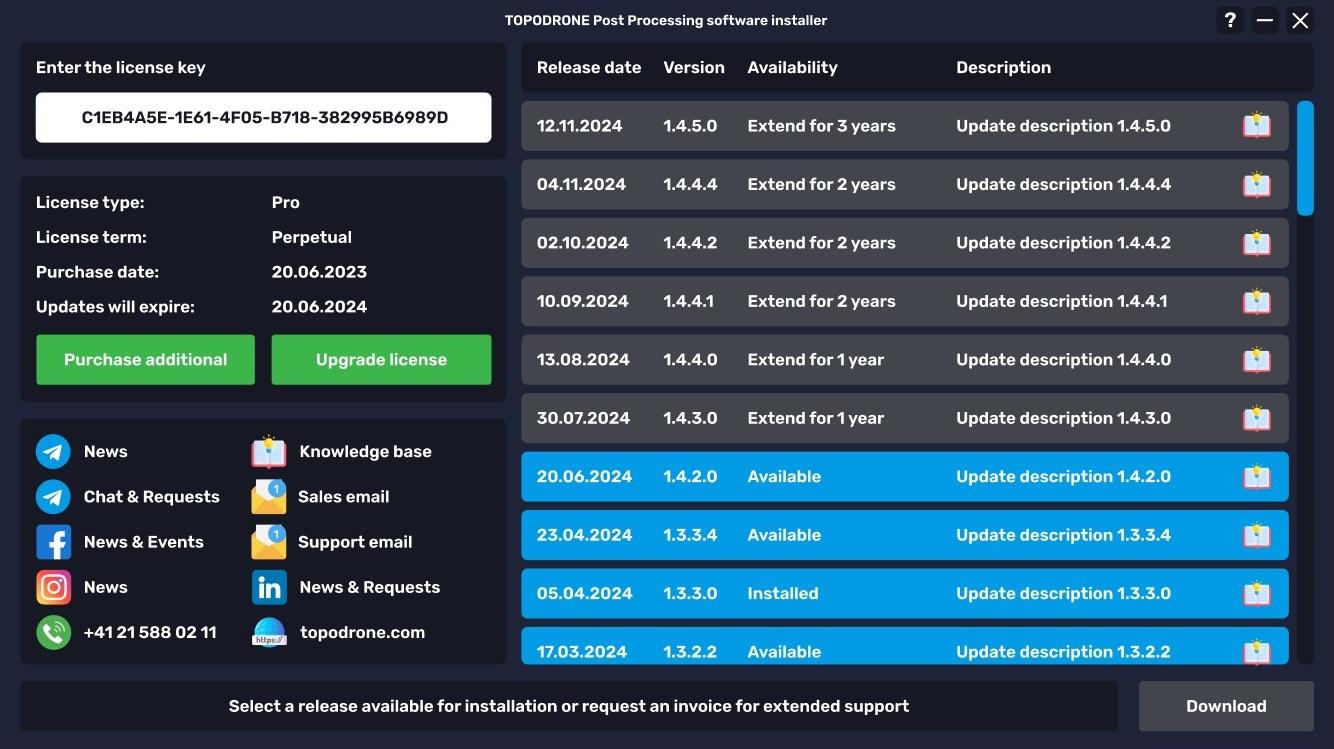The image size is (1334, 749).
Task: Select the 20.06.2024 available release row
Action: (905, 477)
